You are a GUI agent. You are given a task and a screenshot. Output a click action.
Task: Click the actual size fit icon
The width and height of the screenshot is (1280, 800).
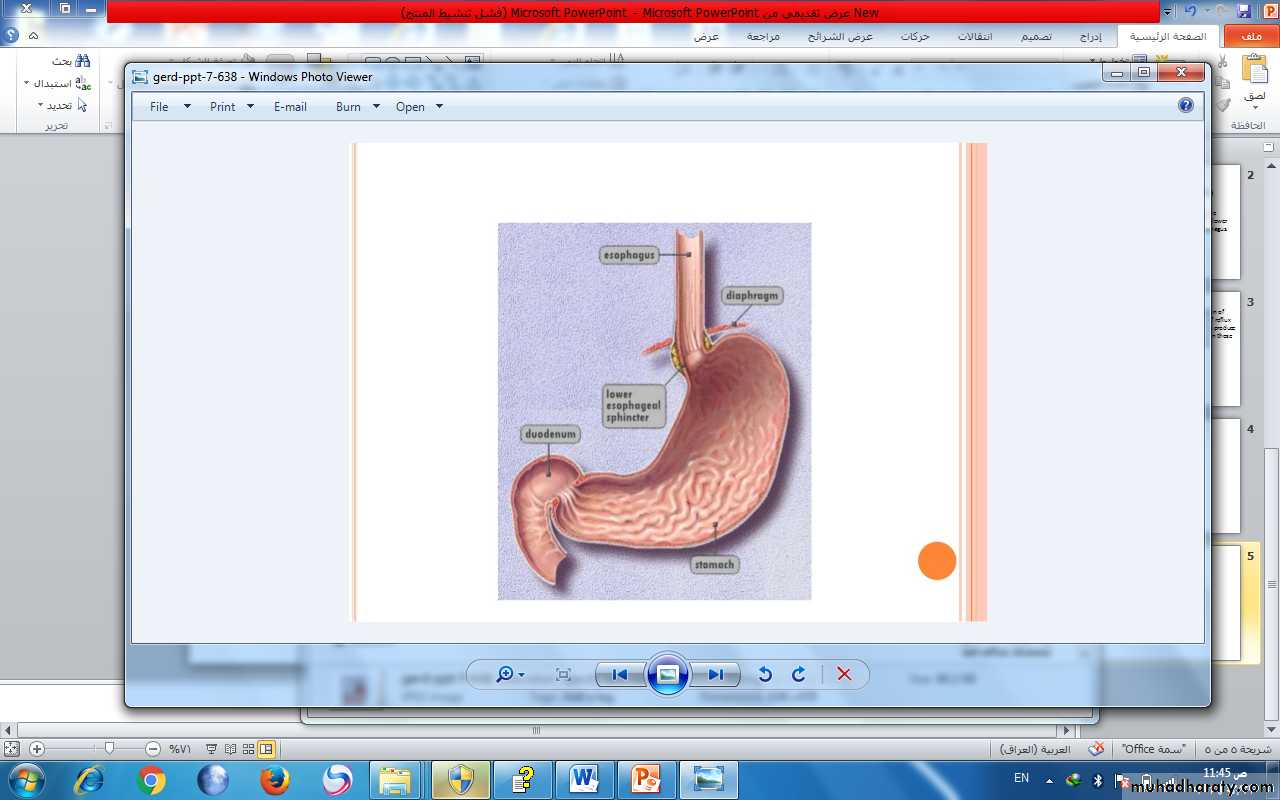(563, 675)
